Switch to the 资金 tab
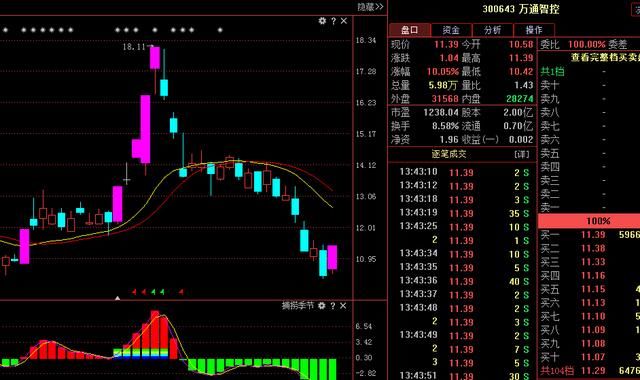The height and width of the screenshot is (380, 640). [x=451, y=30]
